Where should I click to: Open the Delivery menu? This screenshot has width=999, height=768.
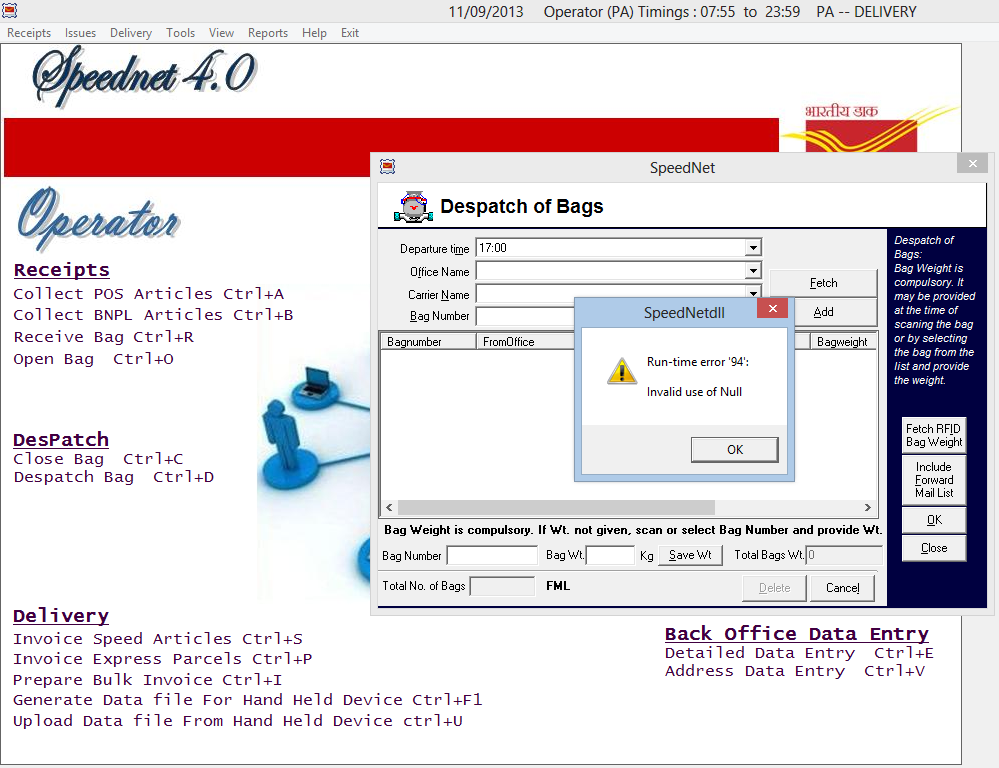[131, 33]
